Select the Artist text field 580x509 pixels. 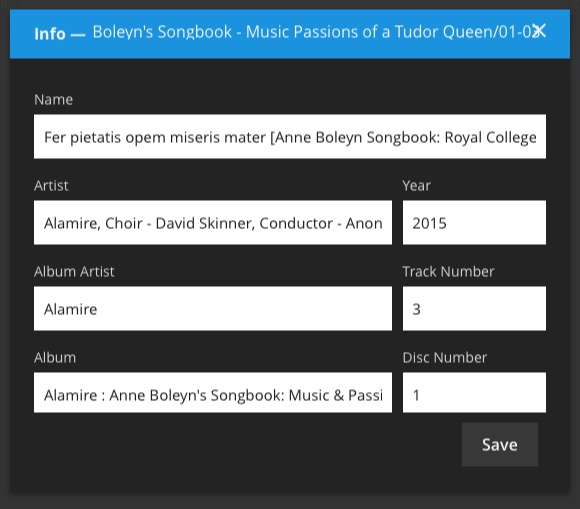213,222
